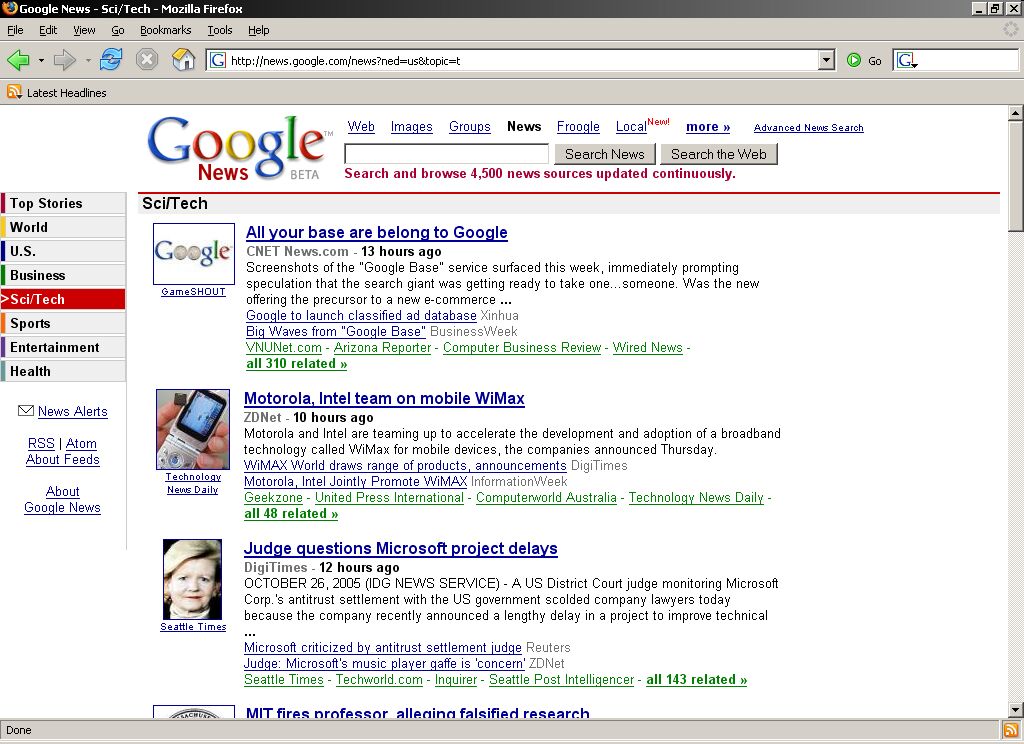Reload the page with the Refresh icon
1024x744 pixels.
click(x=111, y=60)
